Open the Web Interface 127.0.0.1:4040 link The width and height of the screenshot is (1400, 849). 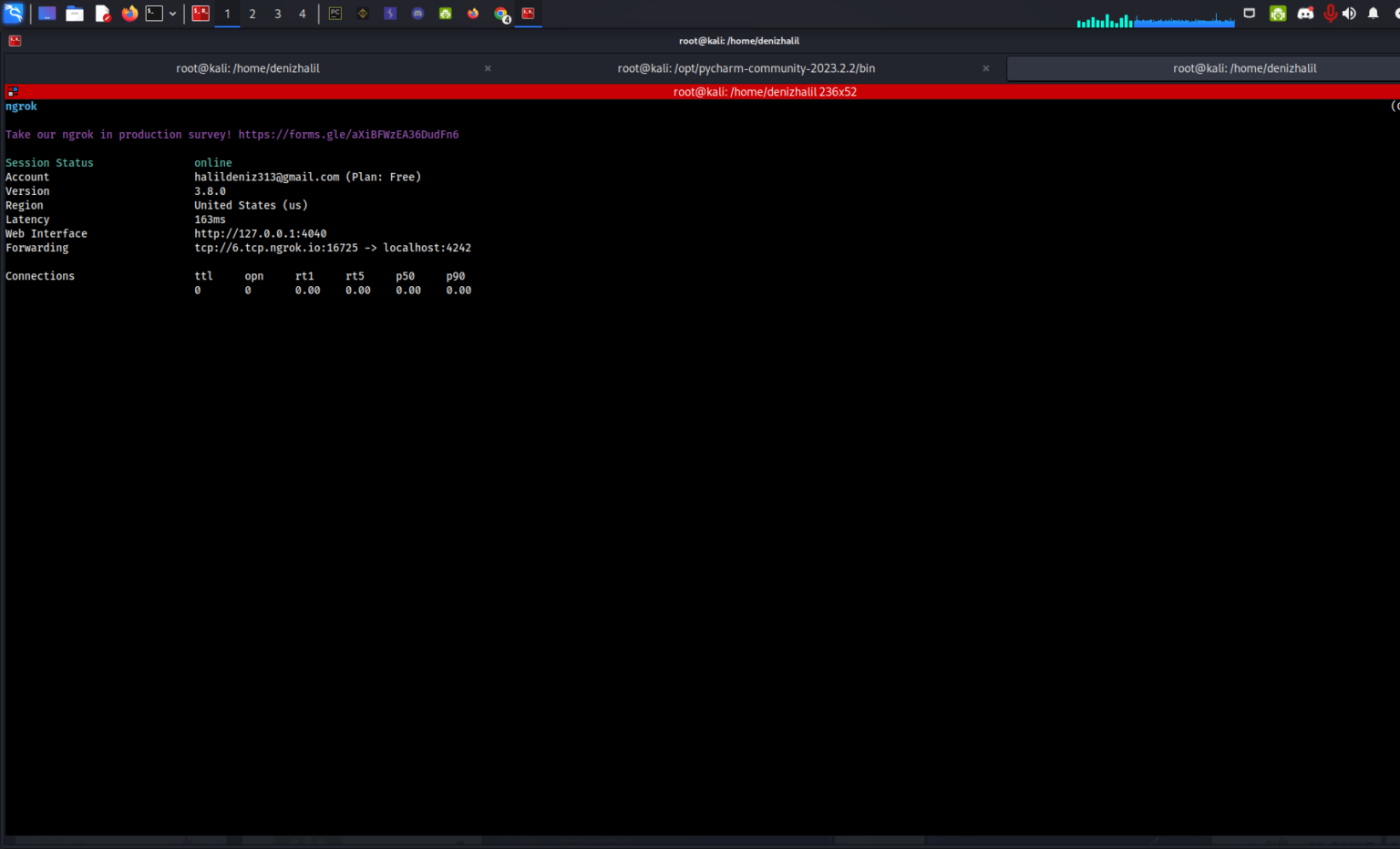(260, 233)
